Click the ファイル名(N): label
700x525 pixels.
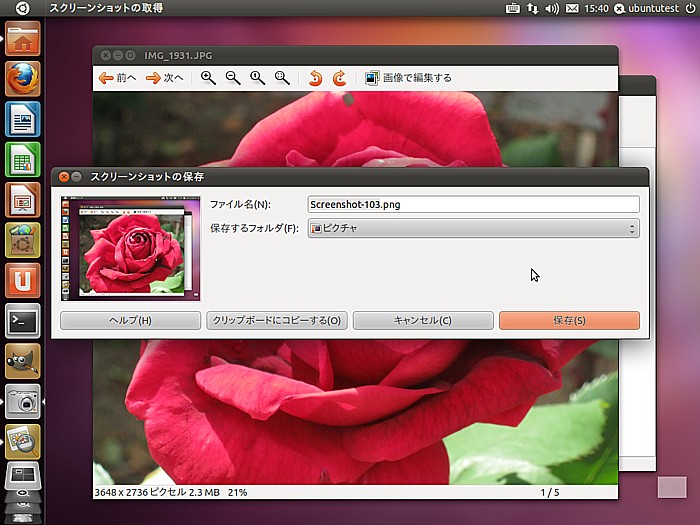tap(240, 204)
